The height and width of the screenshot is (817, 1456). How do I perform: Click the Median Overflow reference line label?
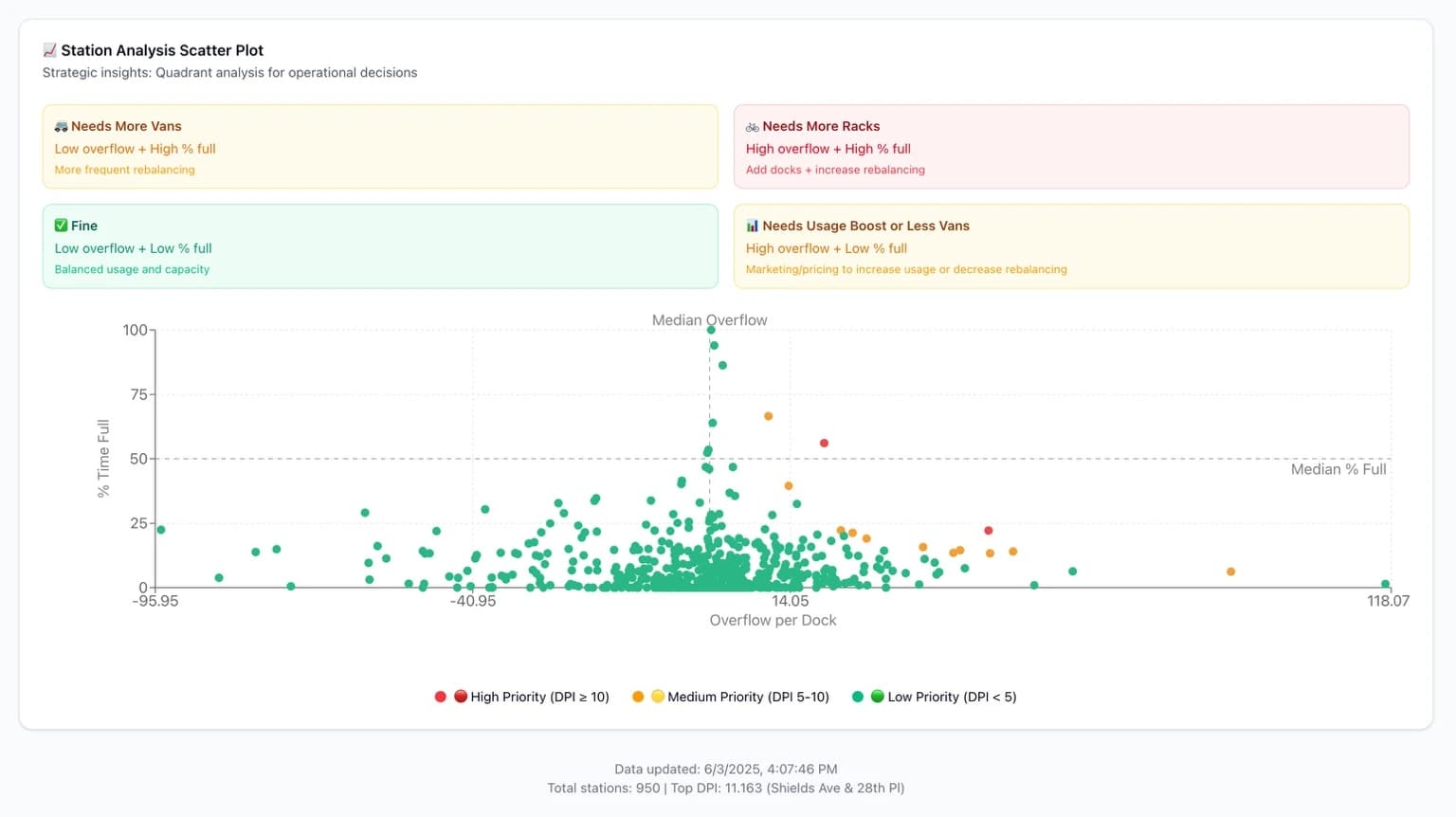tap(709, 320)
